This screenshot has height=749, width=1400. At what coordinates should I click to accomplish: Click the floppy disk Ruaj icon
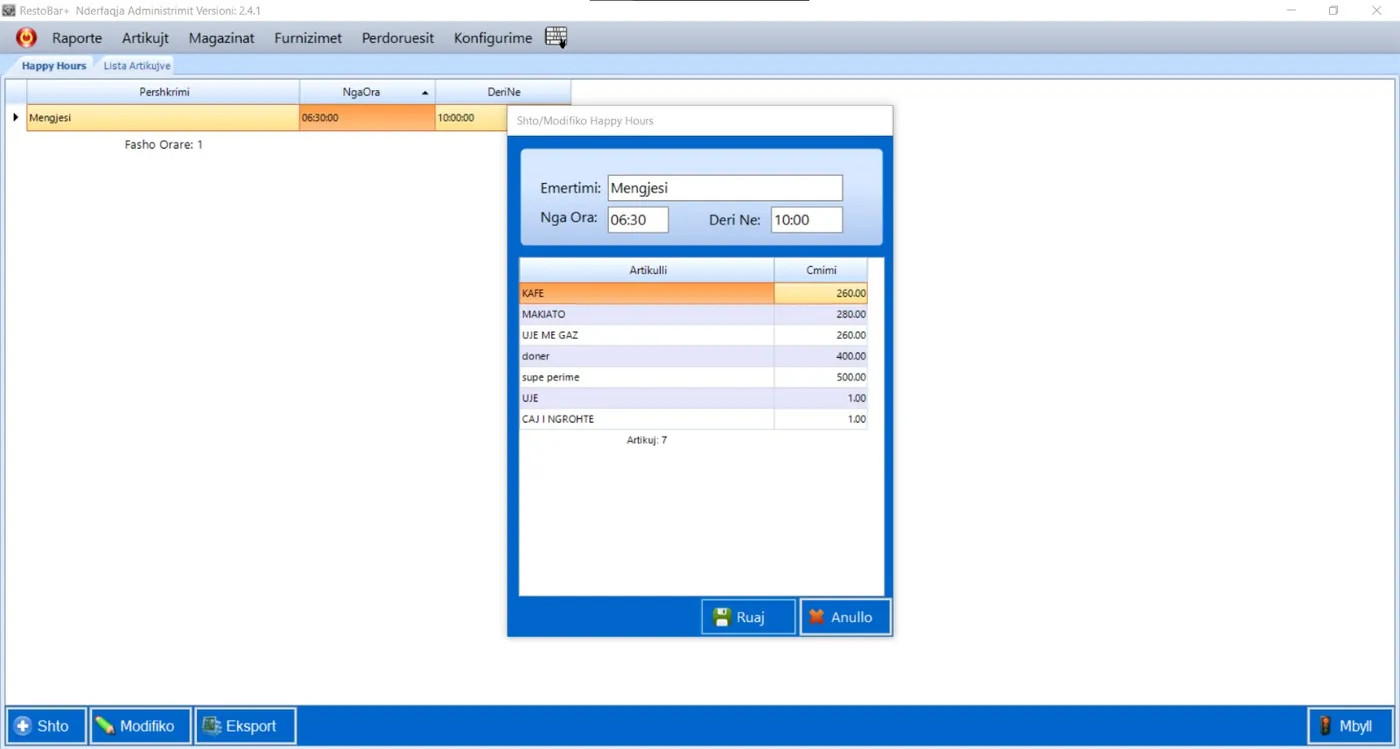[x=722, y=617]
